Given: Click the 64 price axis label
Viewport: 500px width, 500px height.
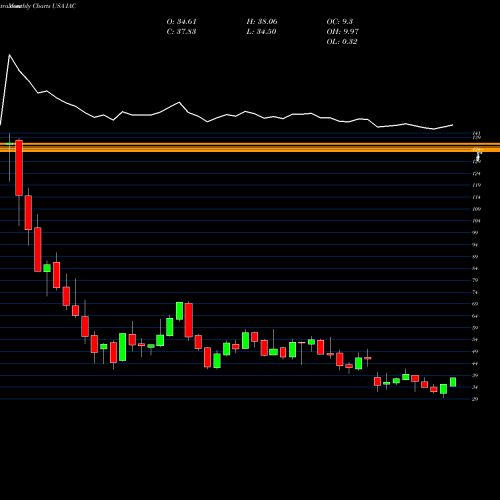Looking at the screenshot, I should pyautogui.click(x=475, y=316).
